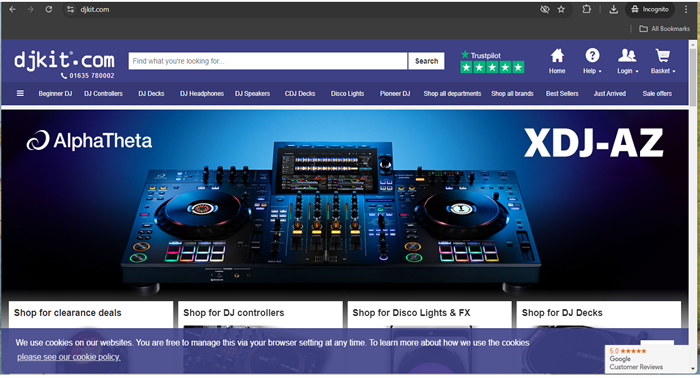Select Beginner DJ in navigation
Screen dimensions: 700x378
(55, 94)
